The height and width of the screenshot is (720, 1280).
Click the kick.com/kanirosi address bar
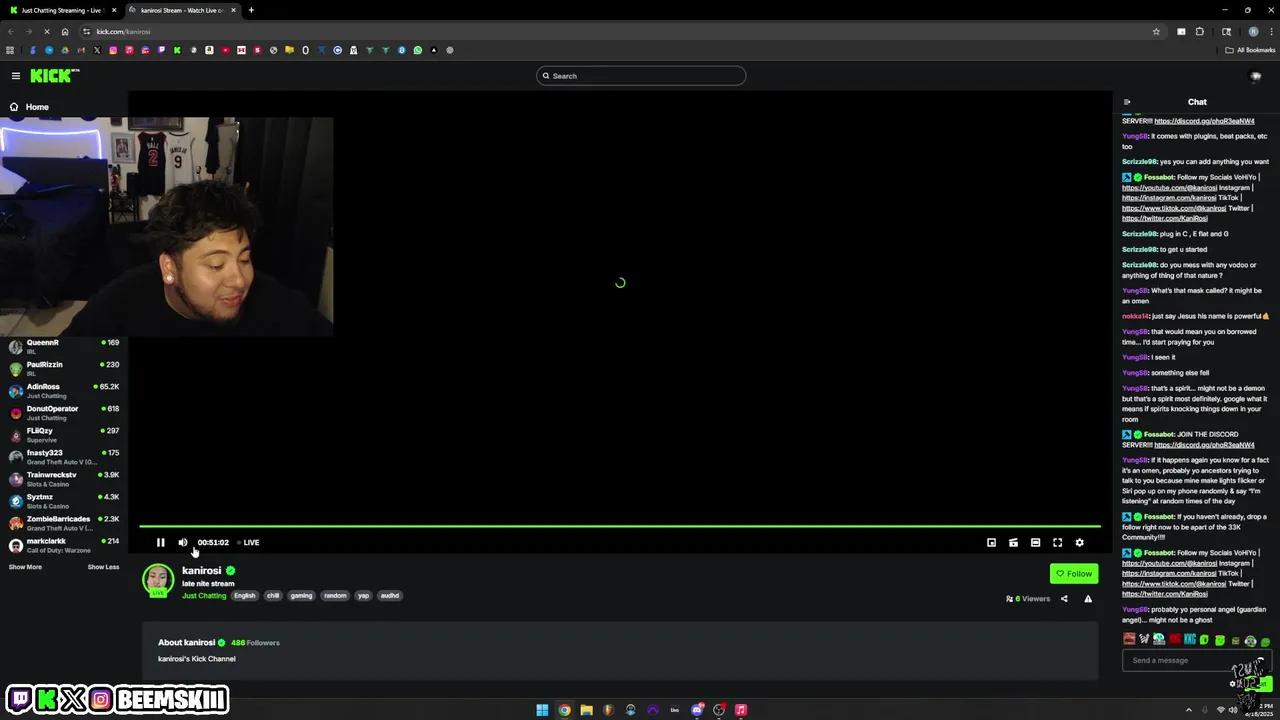[x=620, y=32]
